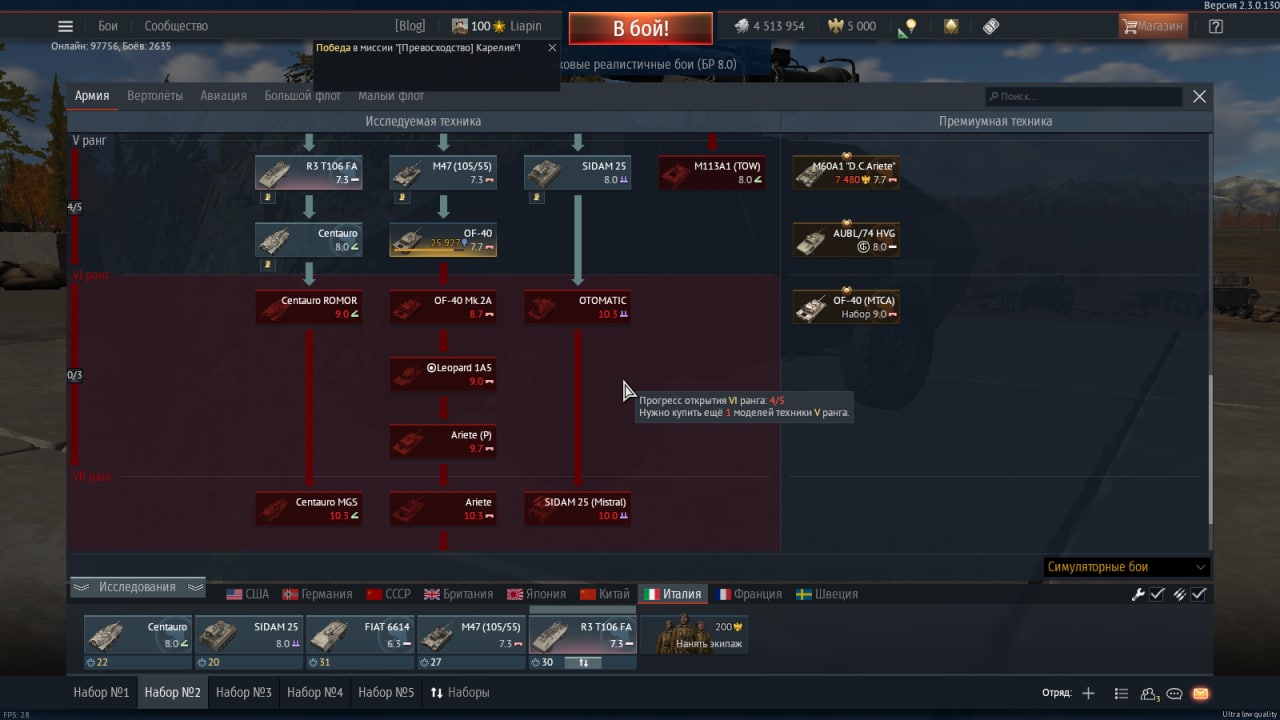Switch to Набор №1 preset
1280x720 pixels.
coord(101,692)
